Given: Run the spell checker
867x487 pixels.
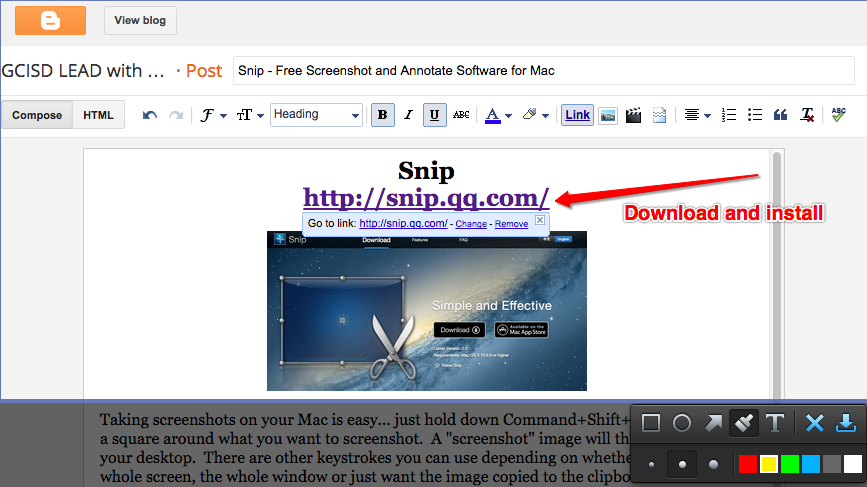Looking at the screenshot, I should (838, 115).
